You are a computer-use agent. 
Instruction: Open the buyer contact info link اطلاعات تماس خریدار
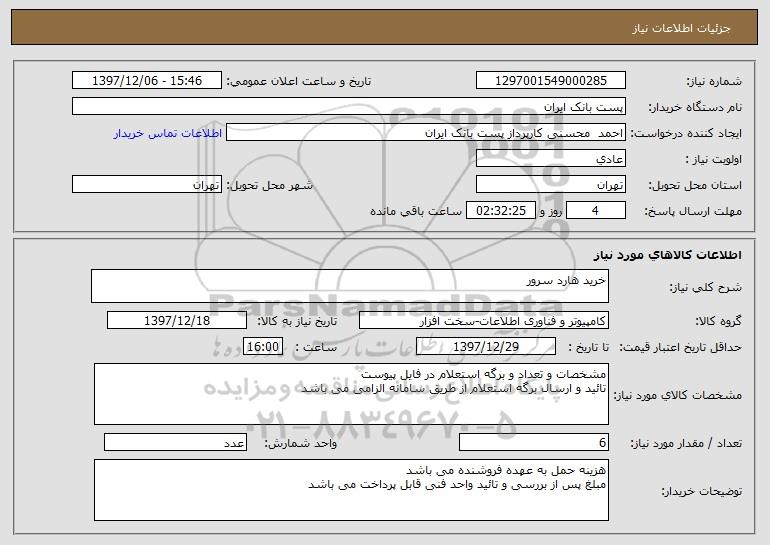pos(168,133)
